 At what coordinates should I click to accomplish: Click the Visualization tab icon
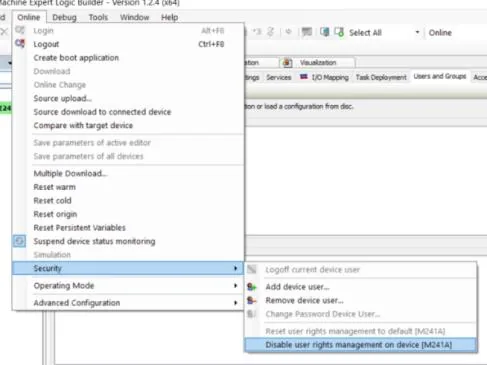pos(287,62)
